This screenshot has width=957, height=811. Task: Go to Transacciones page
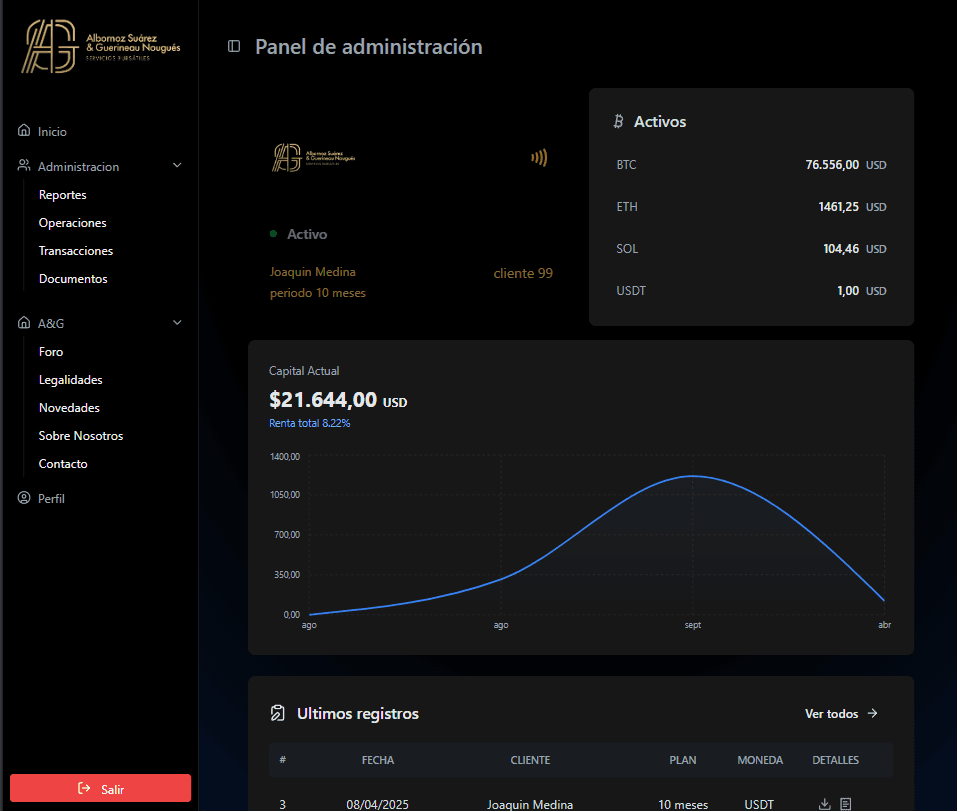tap(75, 251)
